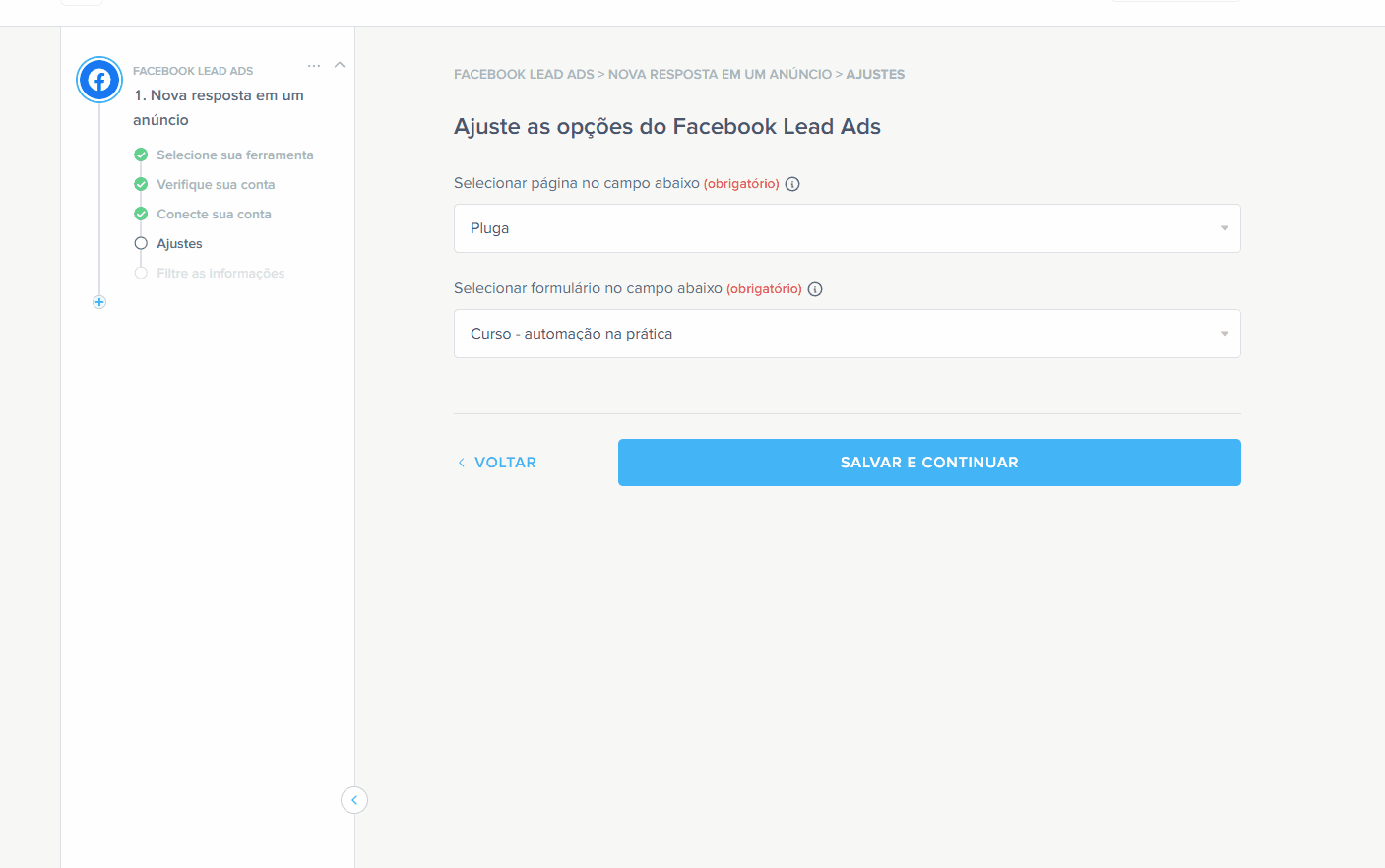Go back with the Voltar link
Screen dimensions: 1385x868
tap(497, 463)
